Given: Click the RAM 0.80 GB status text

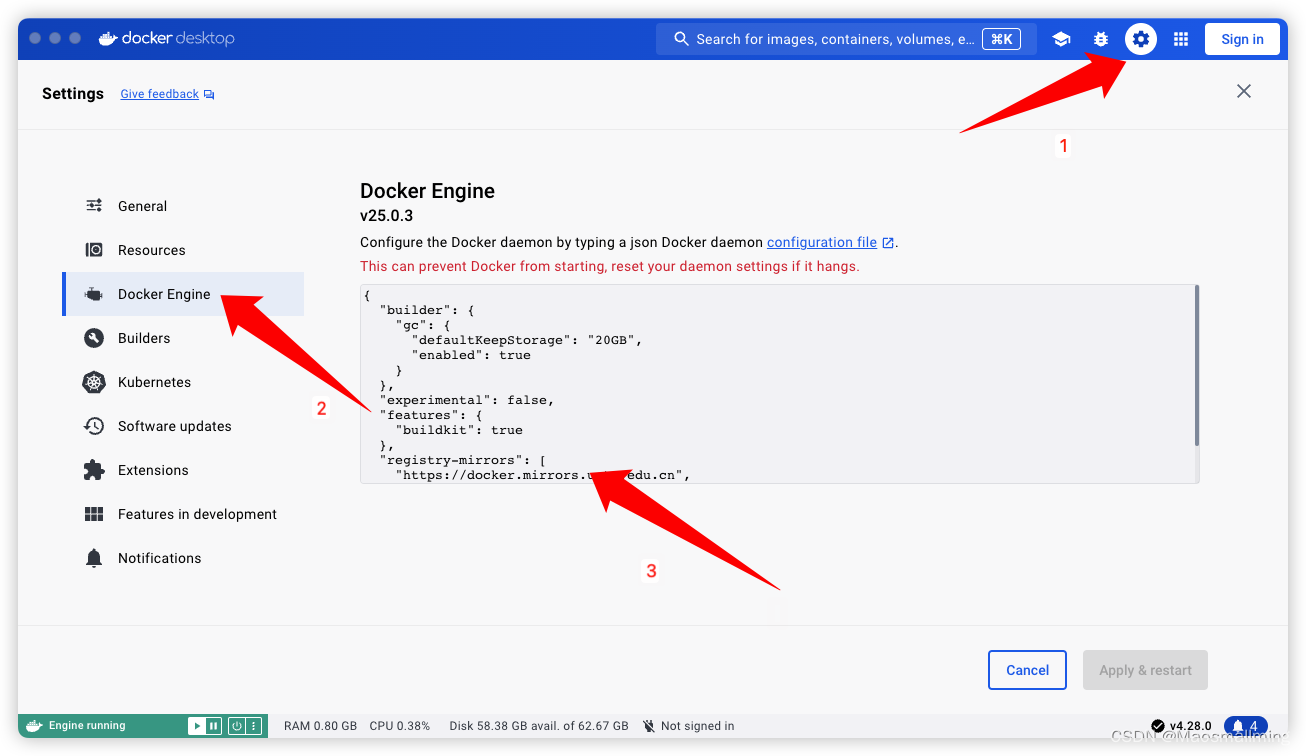Looking at the screenshot, I should tap(320, 726).
